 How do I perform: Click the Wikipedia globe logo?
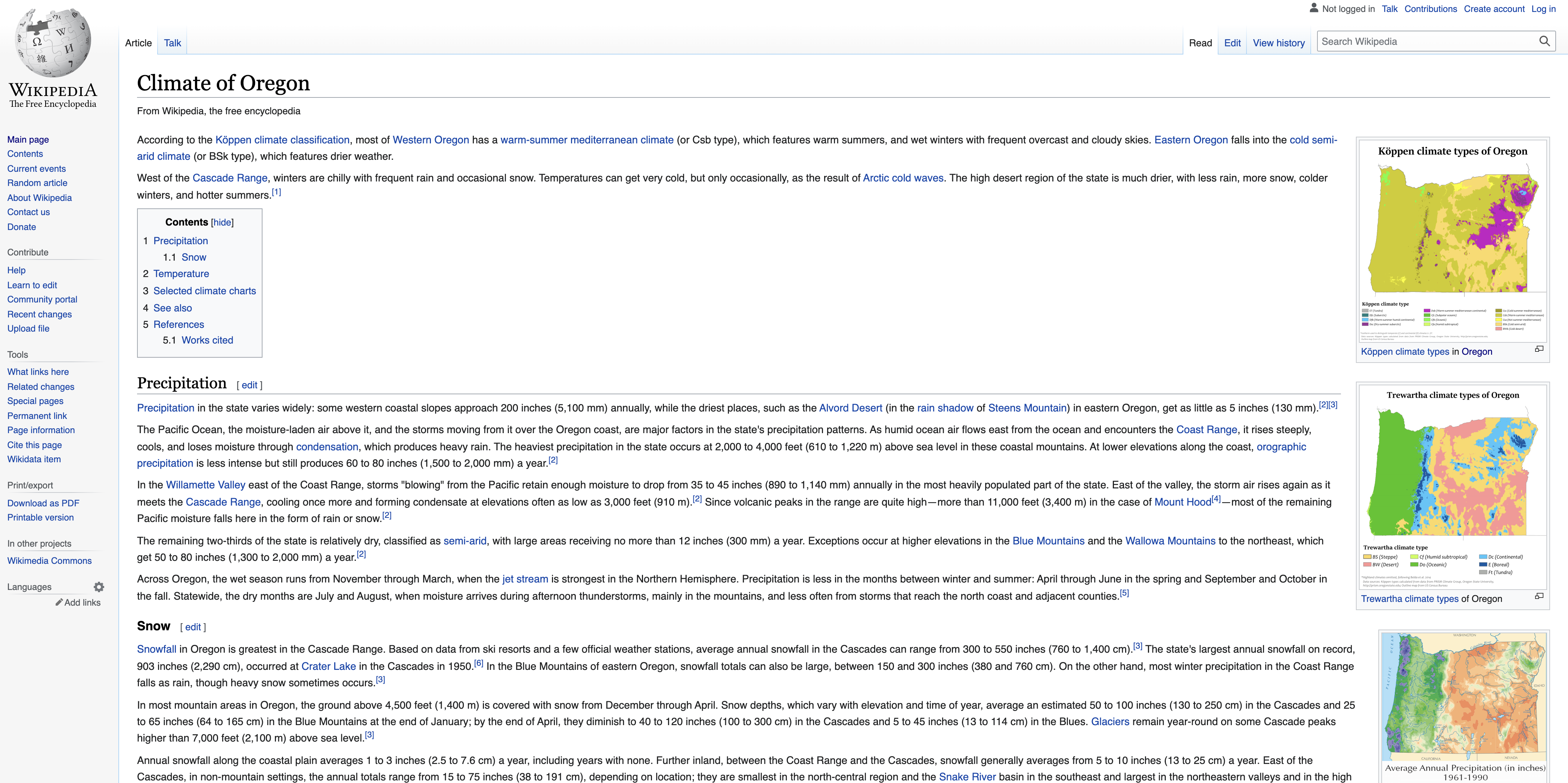point(53,43)
